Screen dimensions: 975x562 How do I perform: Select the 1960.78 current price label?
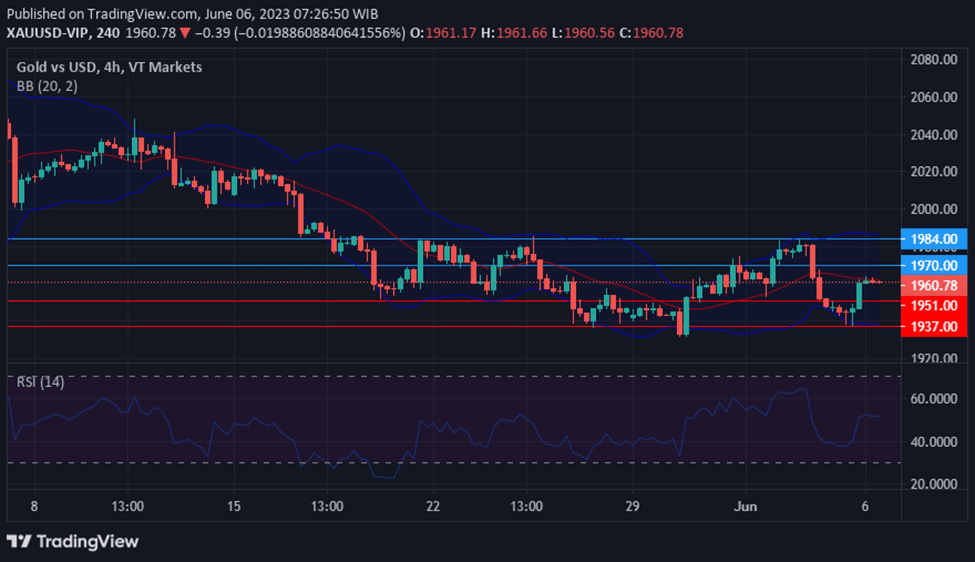click(933, 285)
